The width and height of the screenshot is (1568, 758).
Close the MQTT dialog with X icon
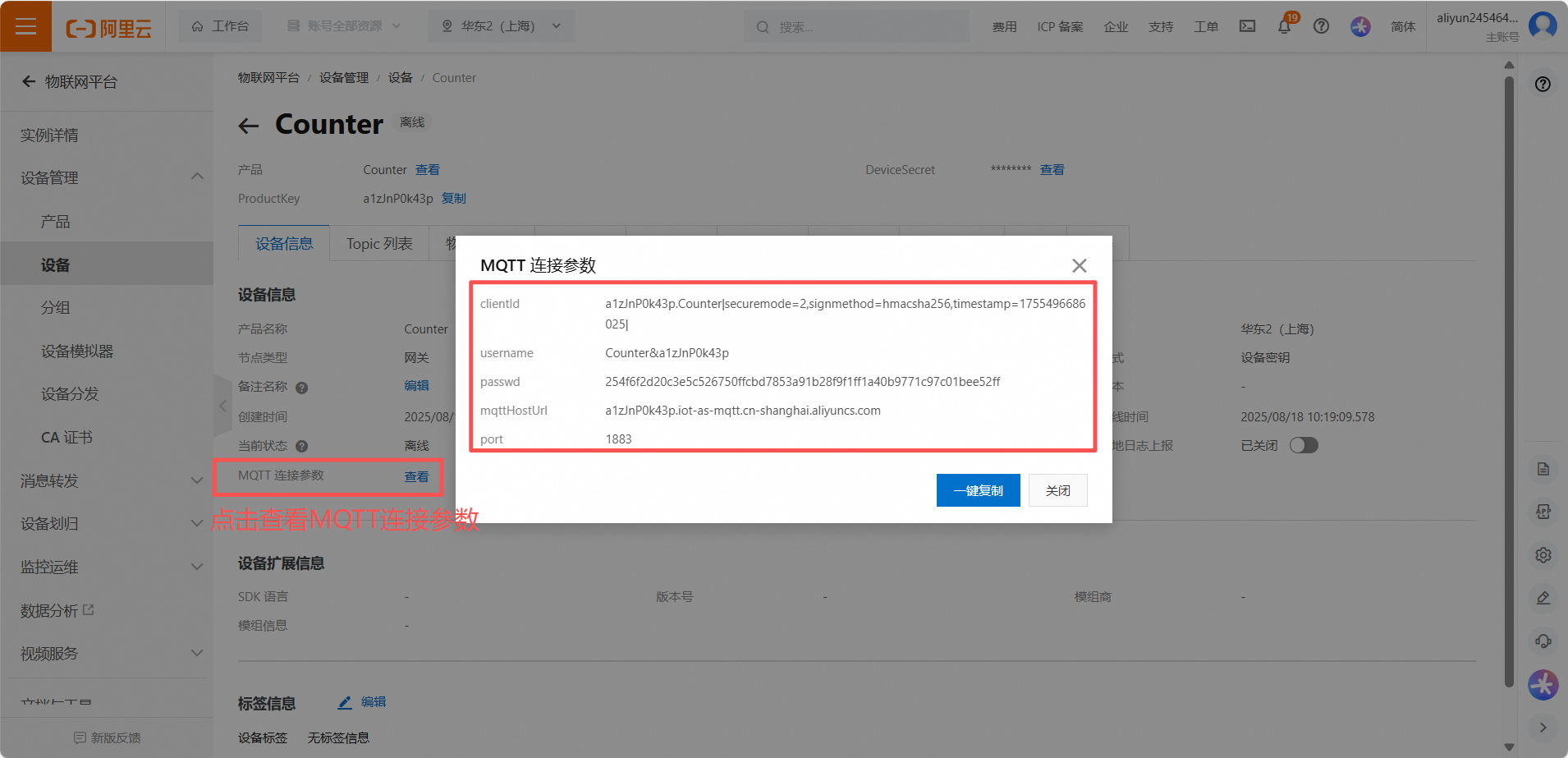[1079, 265]
